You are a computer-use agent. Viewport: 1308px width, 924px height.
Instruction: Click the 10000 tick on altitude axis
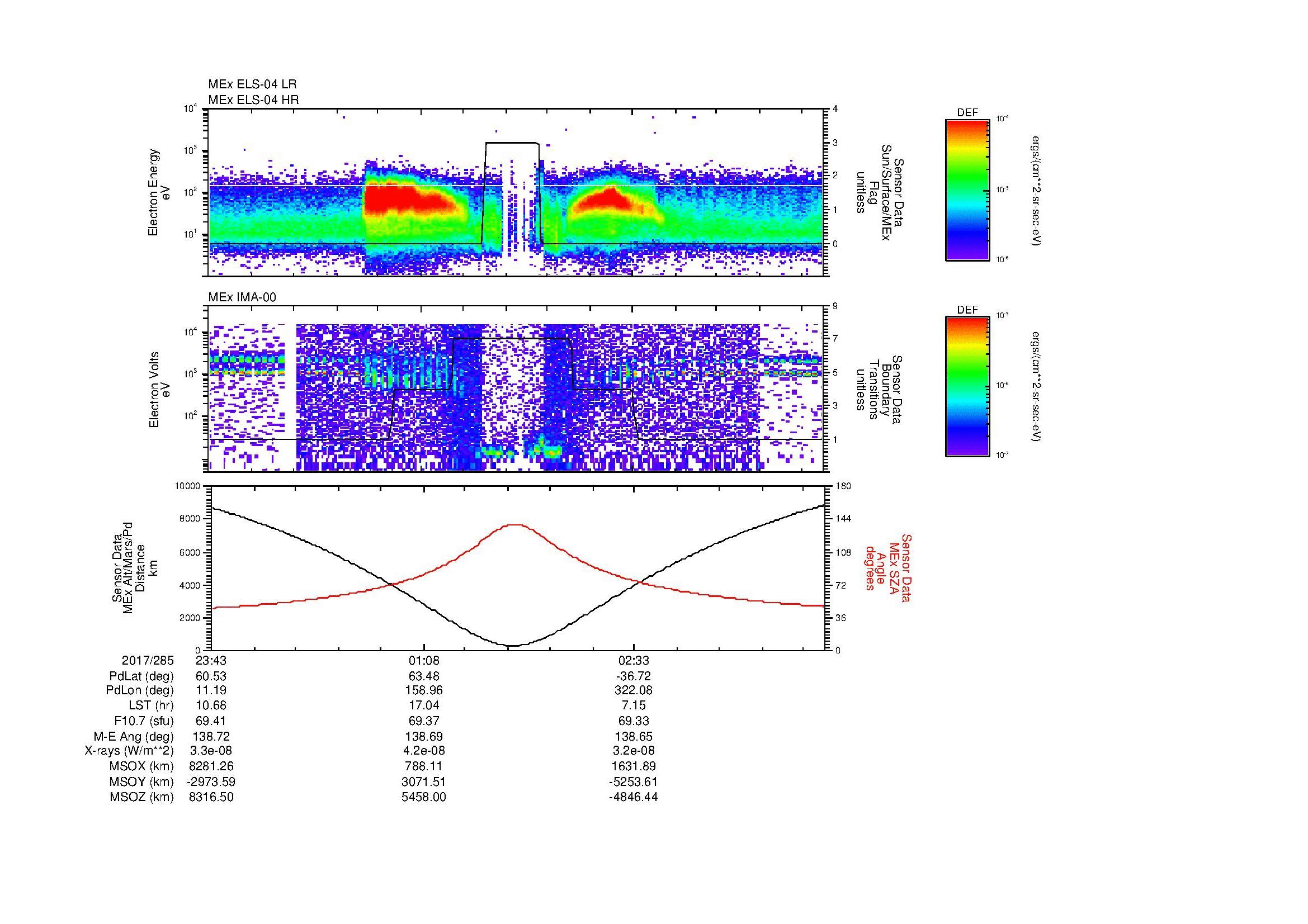[x=188, y=486]
